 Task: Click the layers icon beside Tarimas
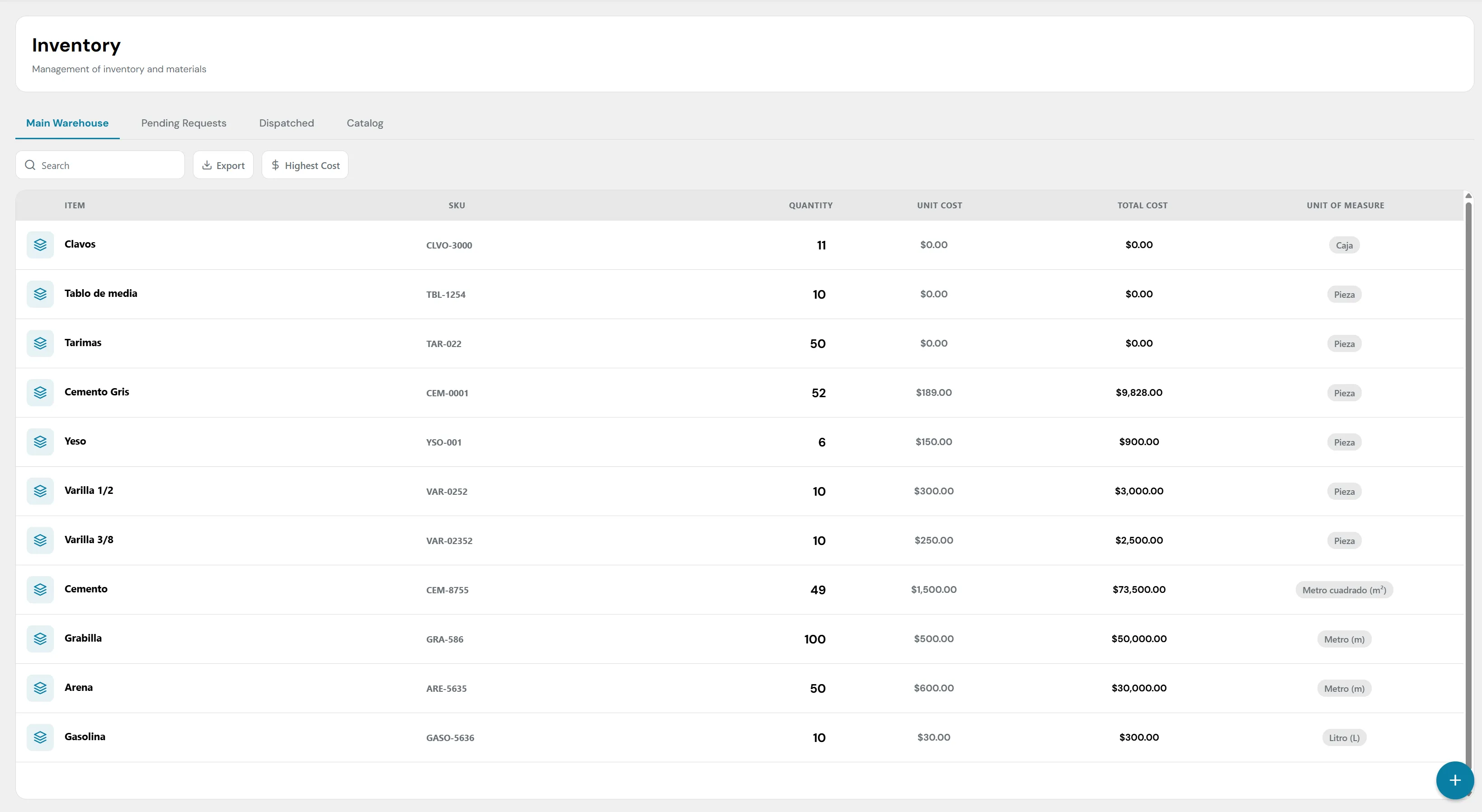40,343
